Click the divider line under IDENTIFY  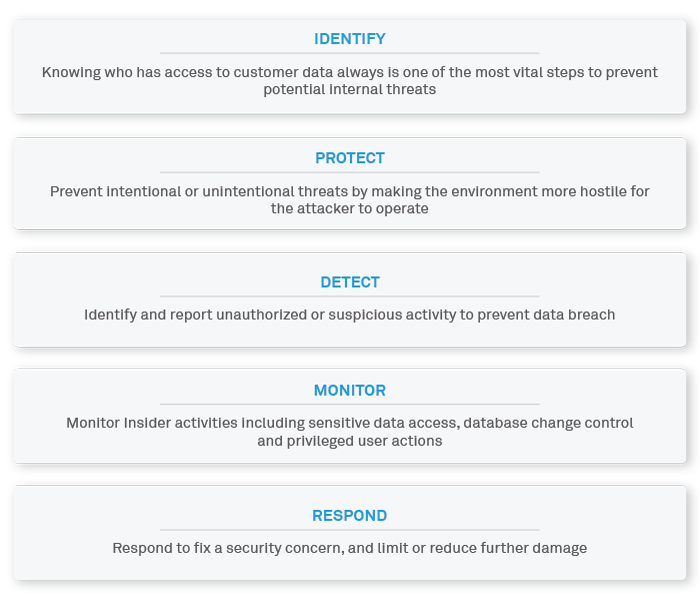(x=349, y=53)
